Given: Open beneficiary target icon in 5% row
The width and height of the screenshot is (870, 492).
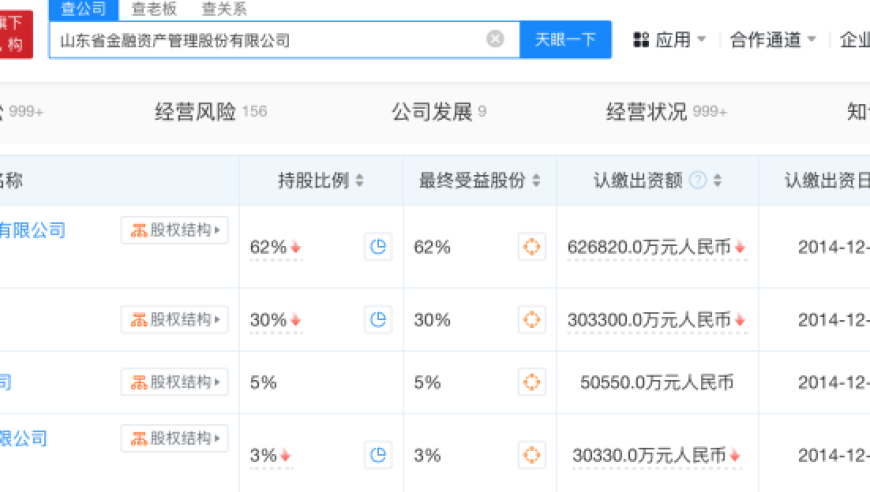Looking at the screenshot, I should pos(531,382).
